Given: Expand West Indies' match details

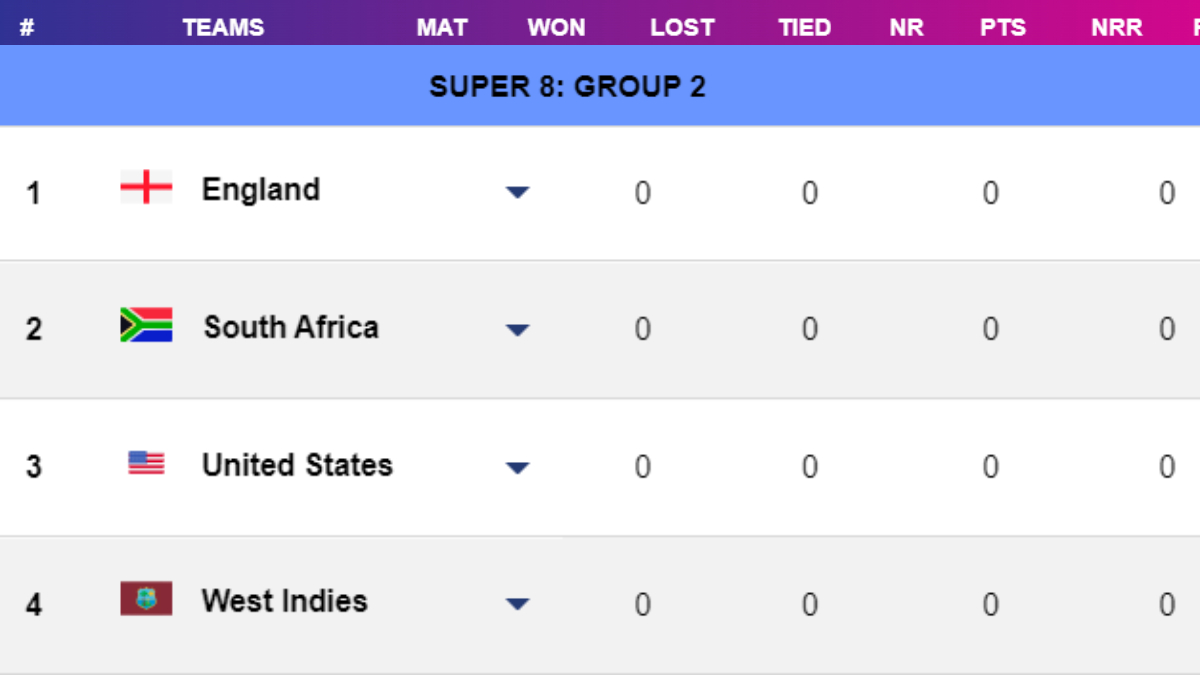Looking at the screenshot, I should click(518, 603).
